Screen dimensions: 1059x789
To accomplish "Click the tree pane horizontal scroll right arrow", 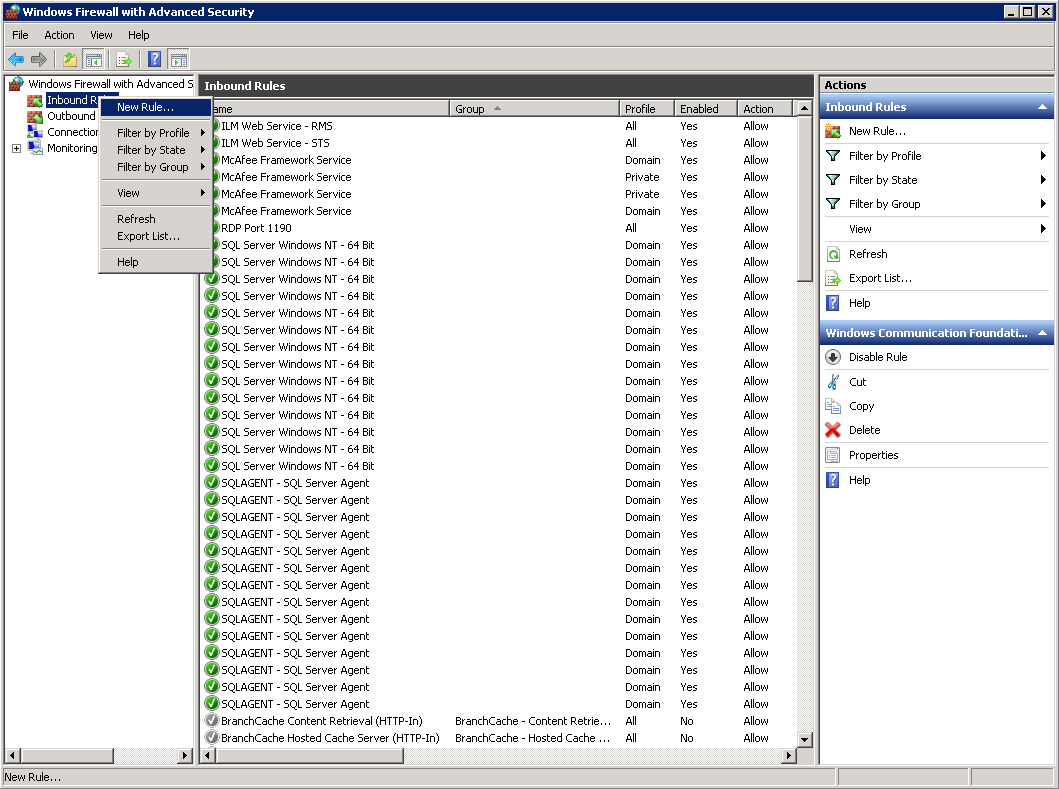I will pos(185,755).
